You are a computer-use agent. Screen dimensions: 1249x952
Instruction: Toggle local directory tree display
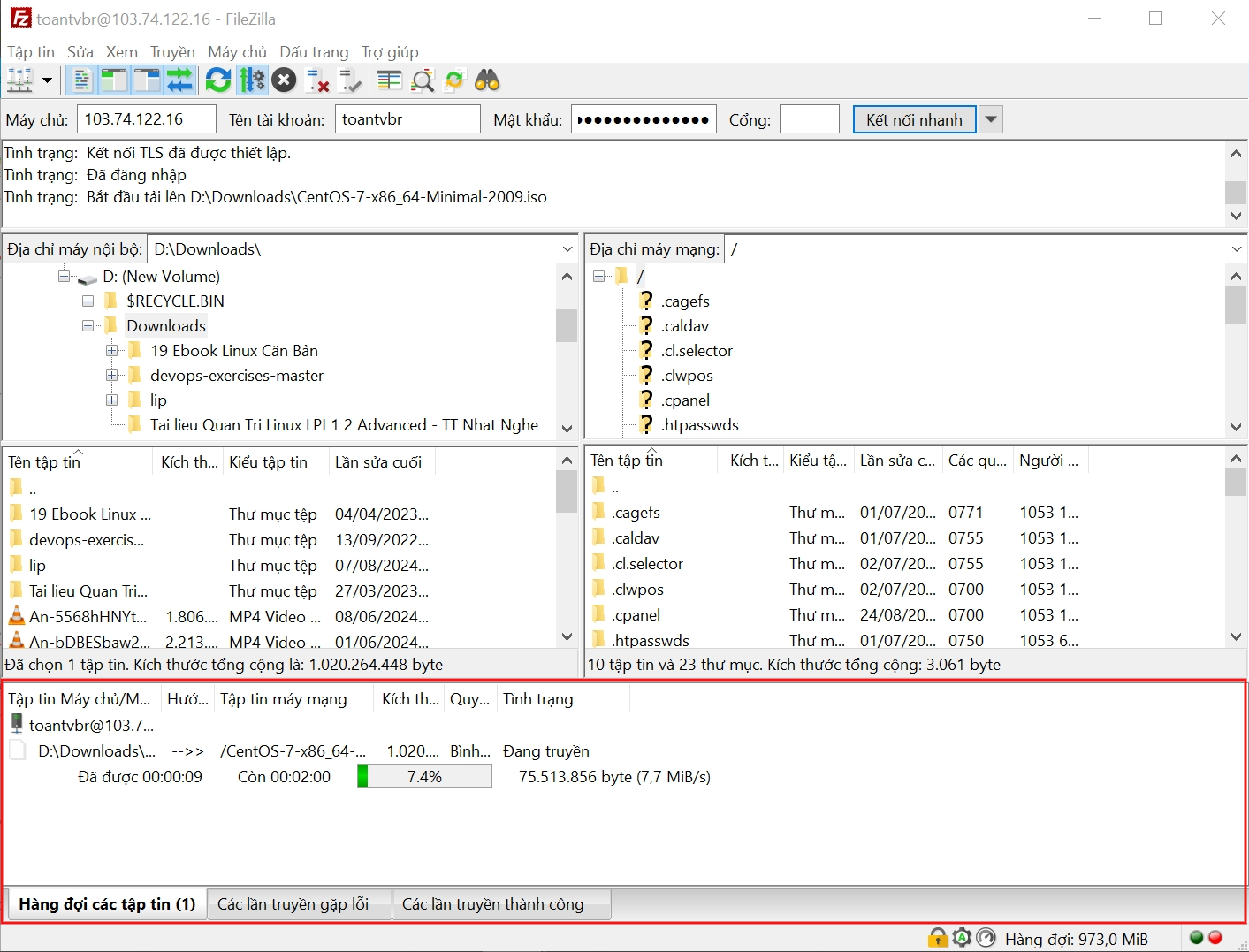(114, 80)
